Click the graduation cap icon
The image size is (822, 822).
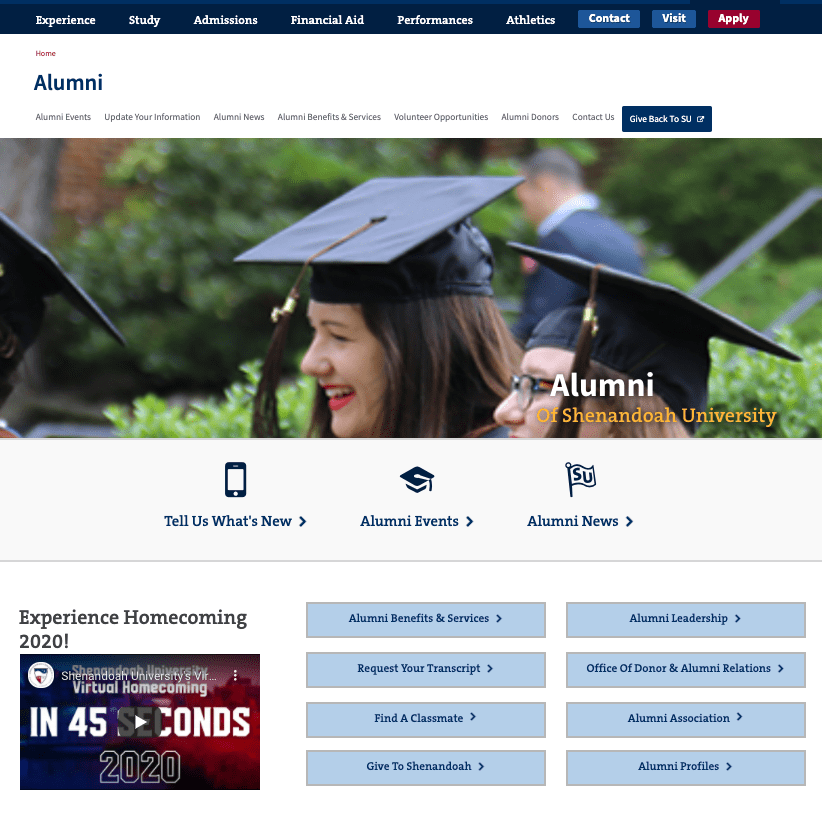(x=417, y=480)
